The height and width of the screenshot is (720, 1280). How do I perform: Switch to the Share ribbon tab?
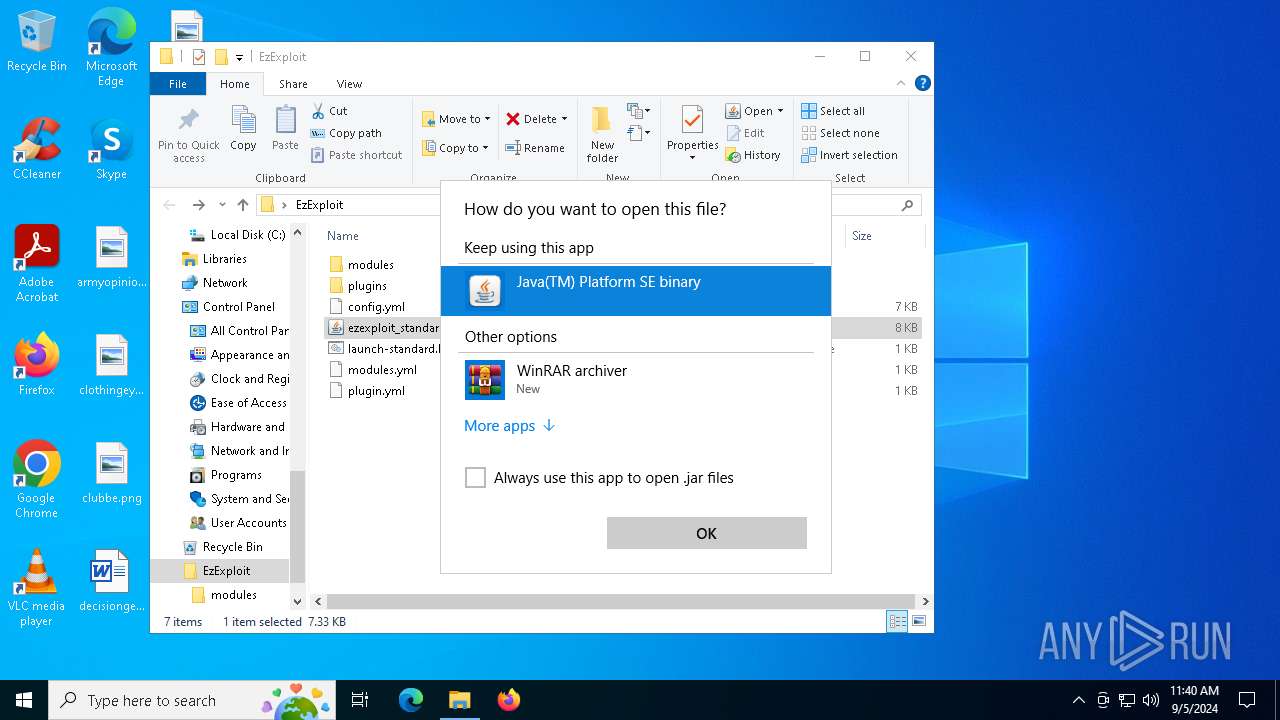click(x=293, y=84)
